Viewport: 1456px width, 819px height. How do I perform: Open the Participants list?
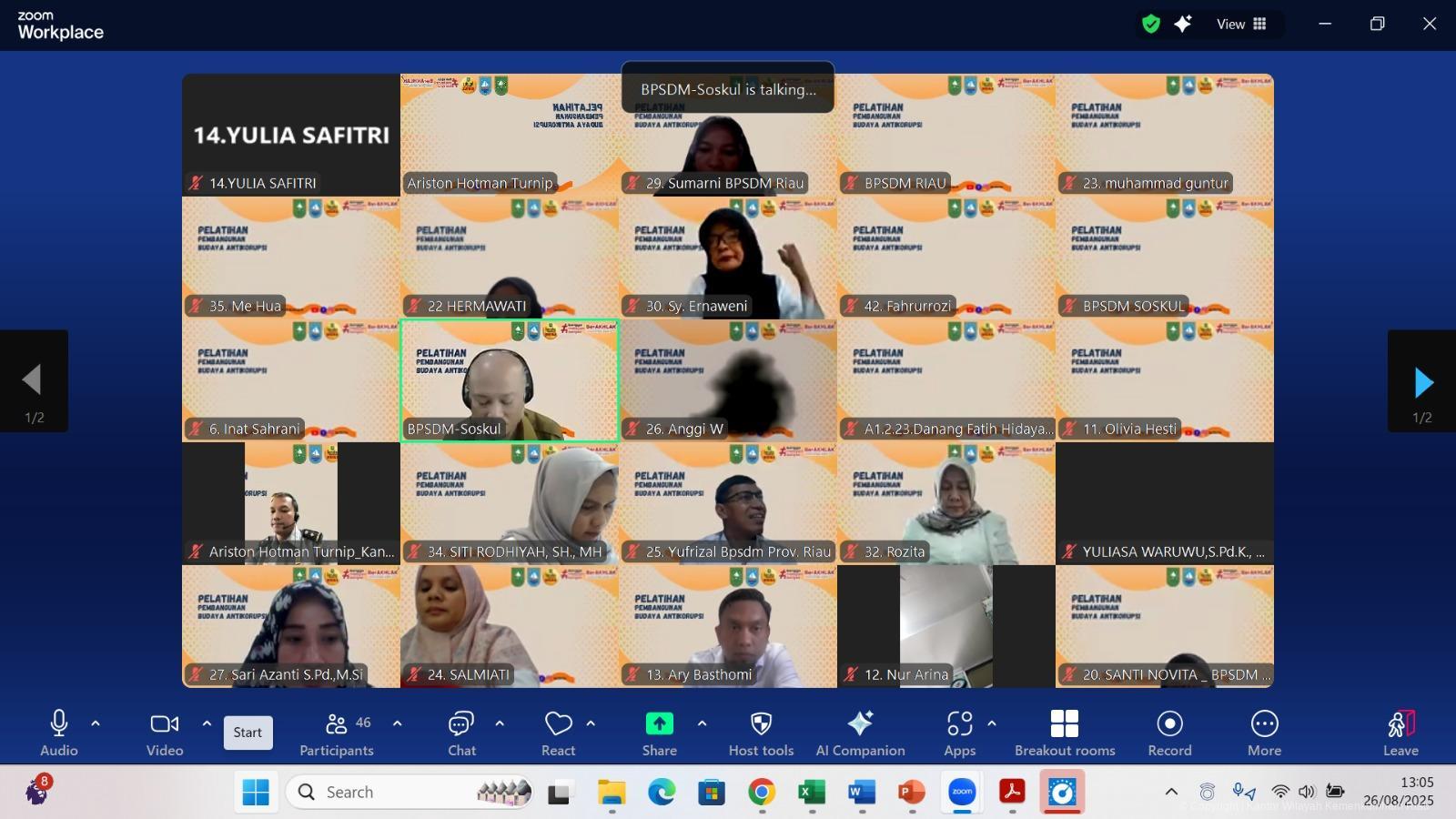[337, 733]
